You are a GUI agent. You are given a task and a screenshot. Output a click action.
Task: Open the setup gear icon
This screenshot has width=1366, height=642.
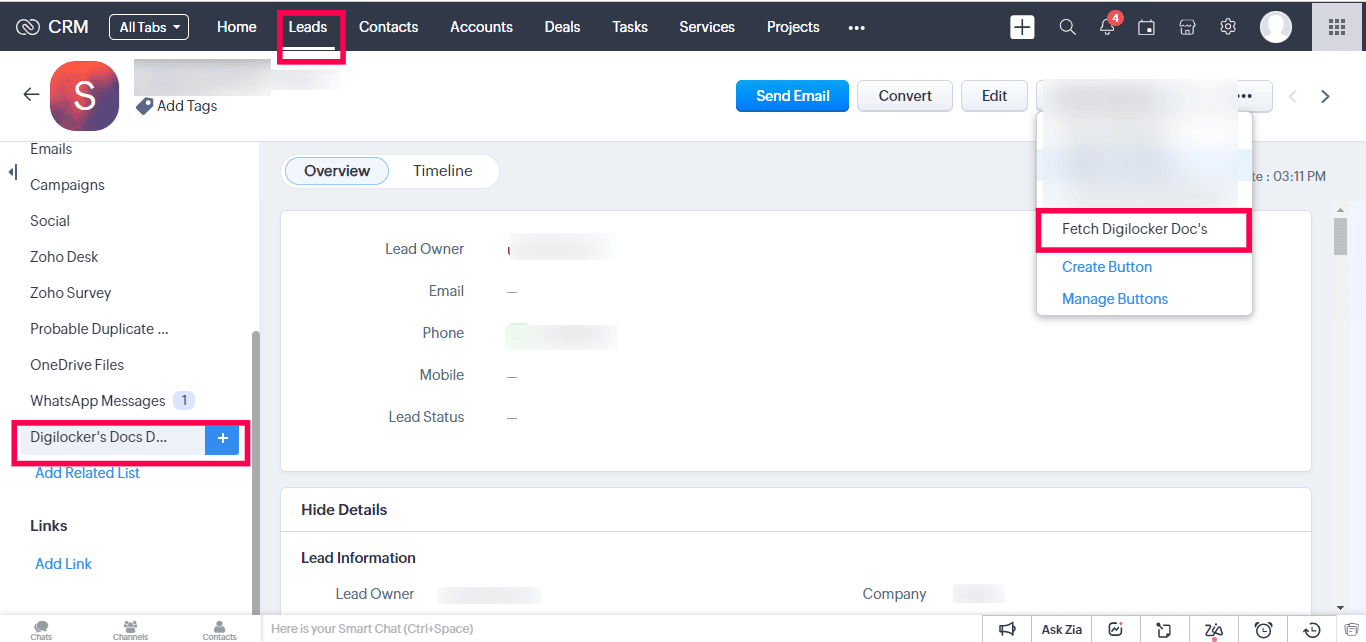click(x=1228, y=27)
